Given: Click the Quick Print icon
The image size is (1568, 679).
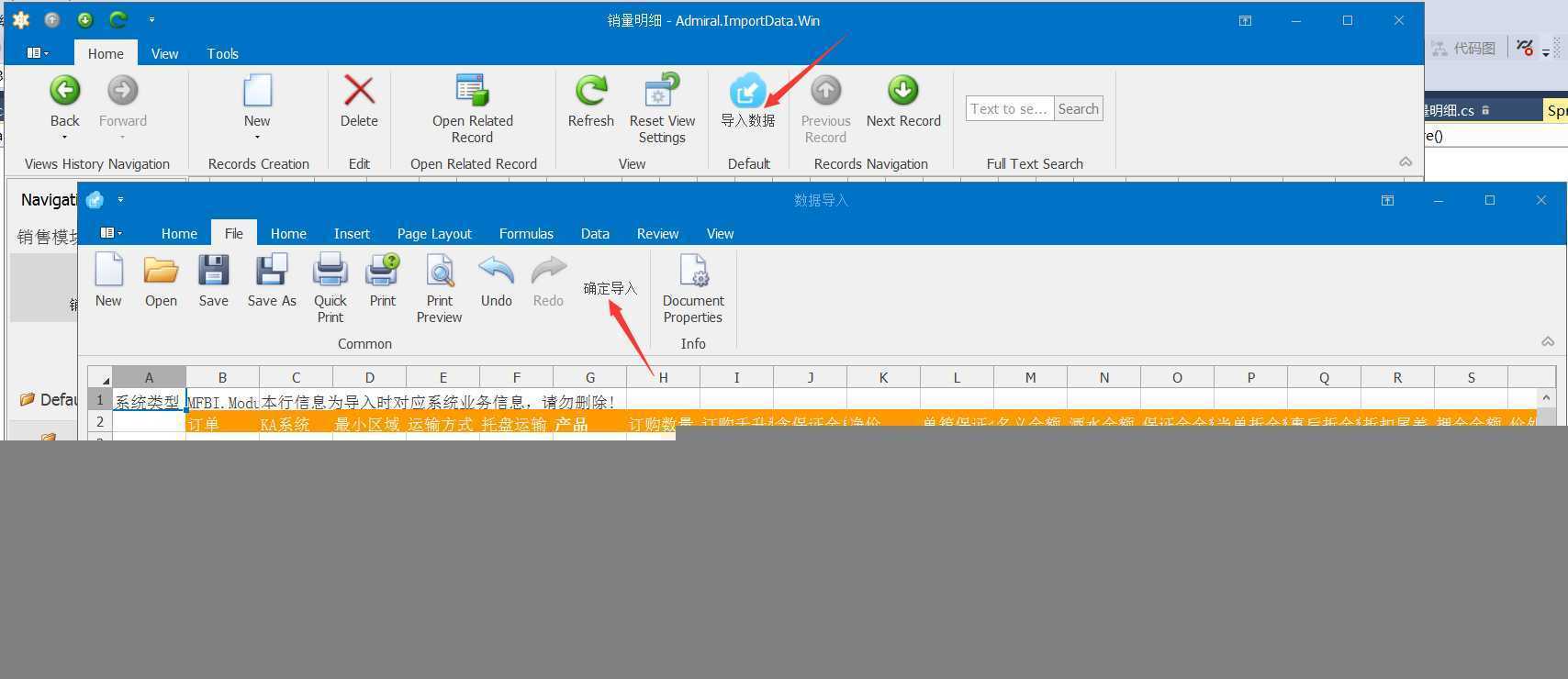Looking at the screenshot, I should (330, 270).
